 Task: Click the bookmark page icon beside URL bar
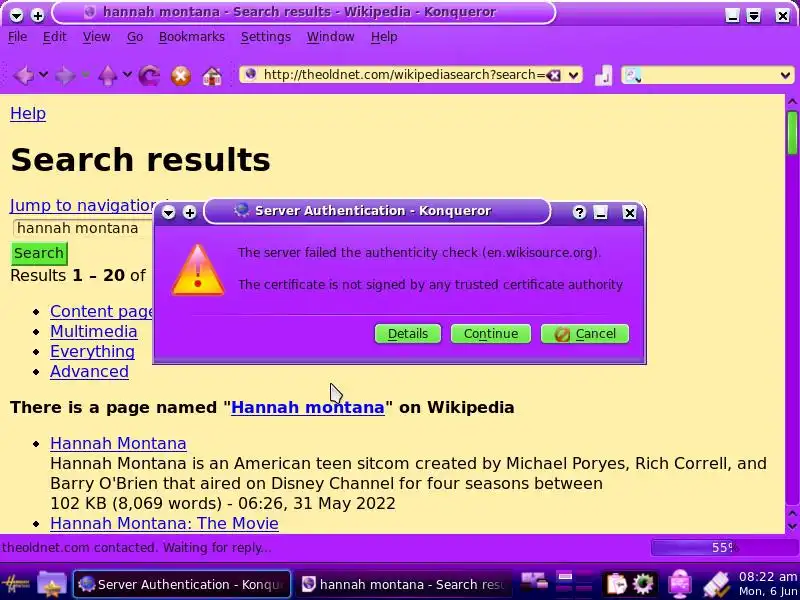coord(603,76)
